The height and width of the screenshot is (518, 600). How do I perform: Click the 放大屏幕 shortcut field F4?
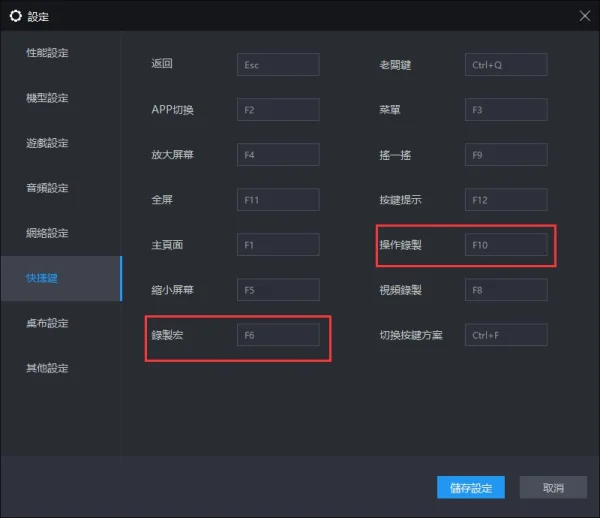pyautogui.click(x=278, y=155)
